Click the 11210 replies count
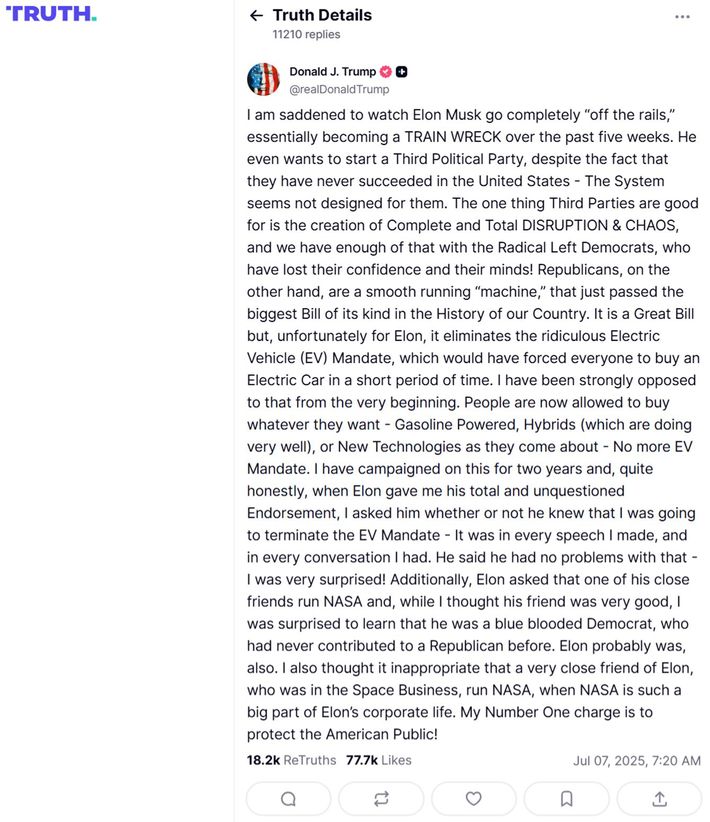Viewport: 710px width, 822px height. pos(306,34)
